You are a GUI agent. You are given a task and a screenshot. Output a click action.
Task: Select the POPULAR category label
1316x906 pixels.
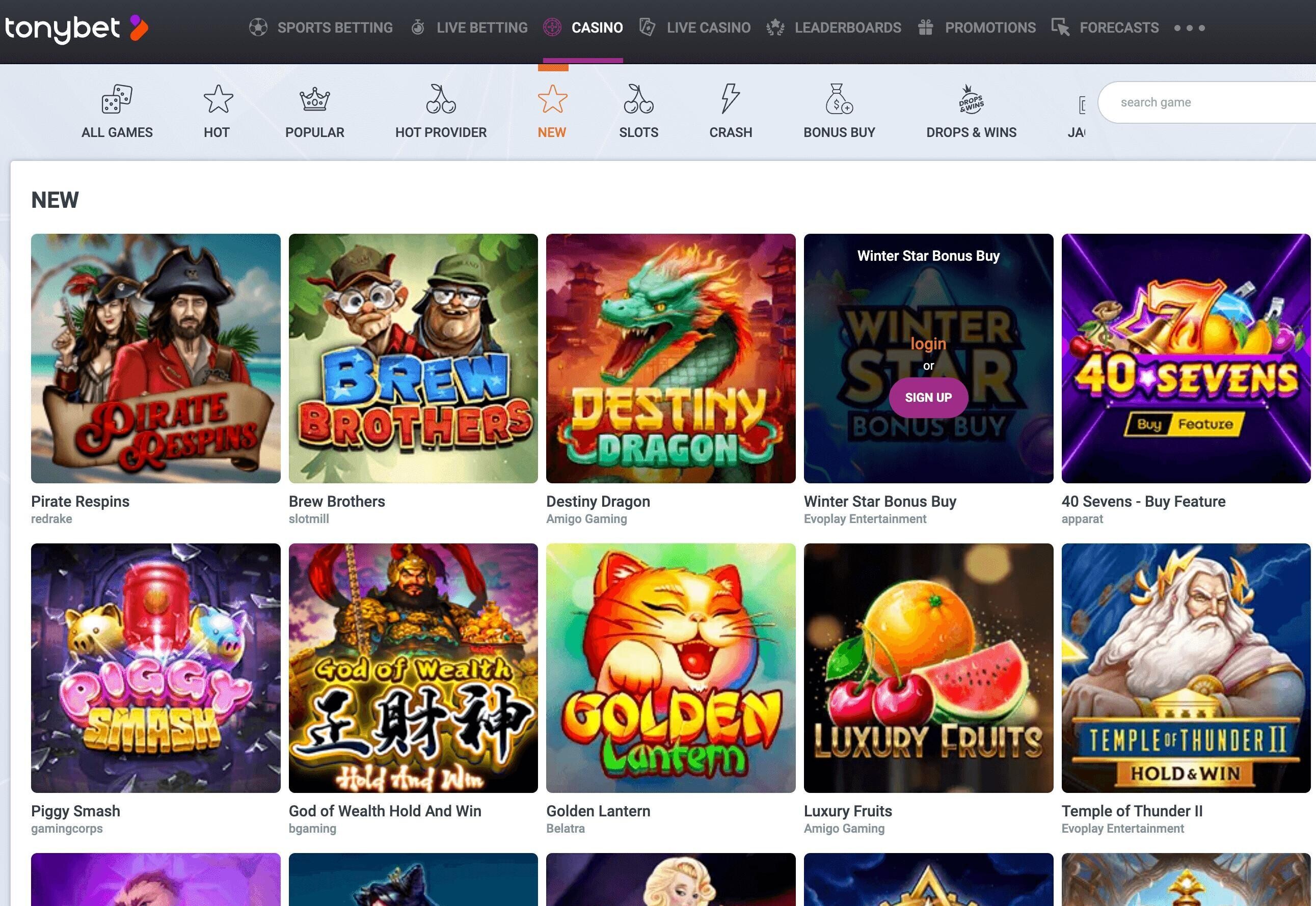(x=314, y=132)
